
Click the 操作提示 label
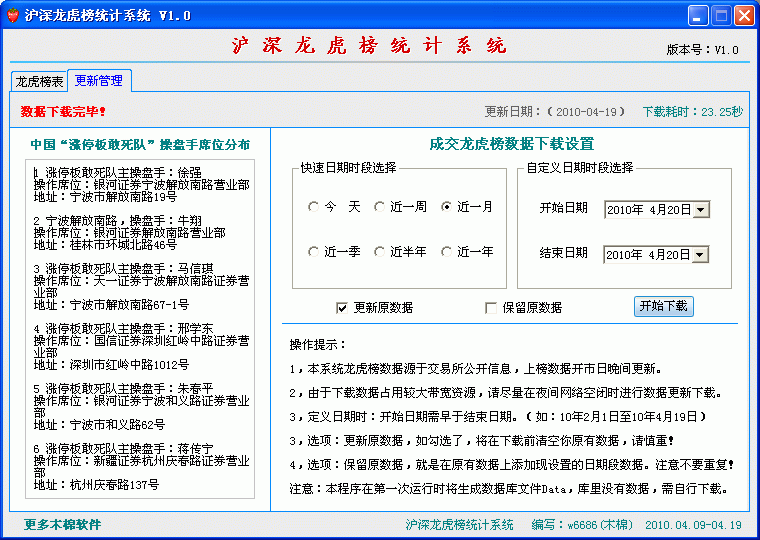point(317,345)
